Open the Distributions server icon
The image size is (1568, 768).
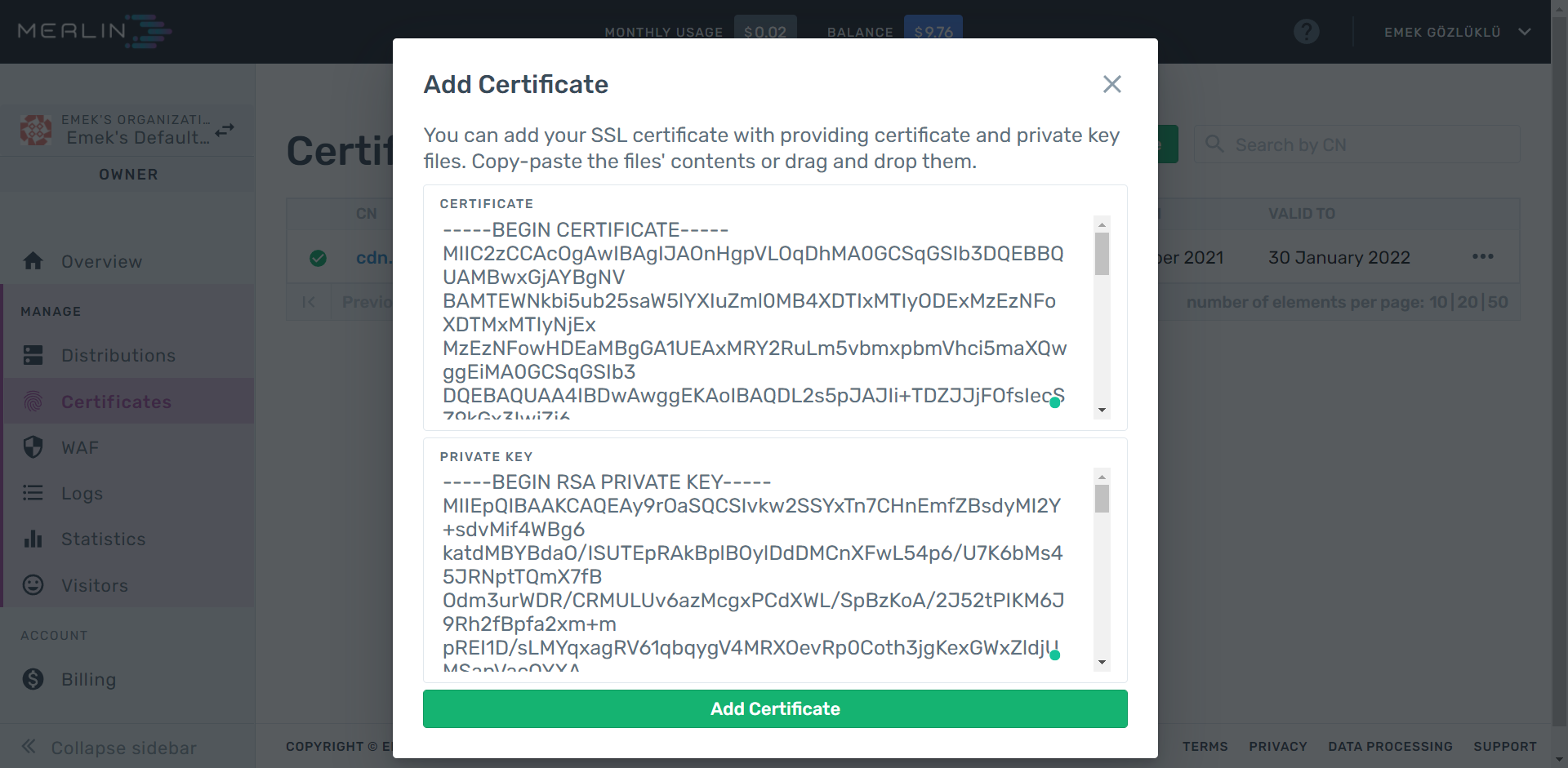click(x=33, y=355)
